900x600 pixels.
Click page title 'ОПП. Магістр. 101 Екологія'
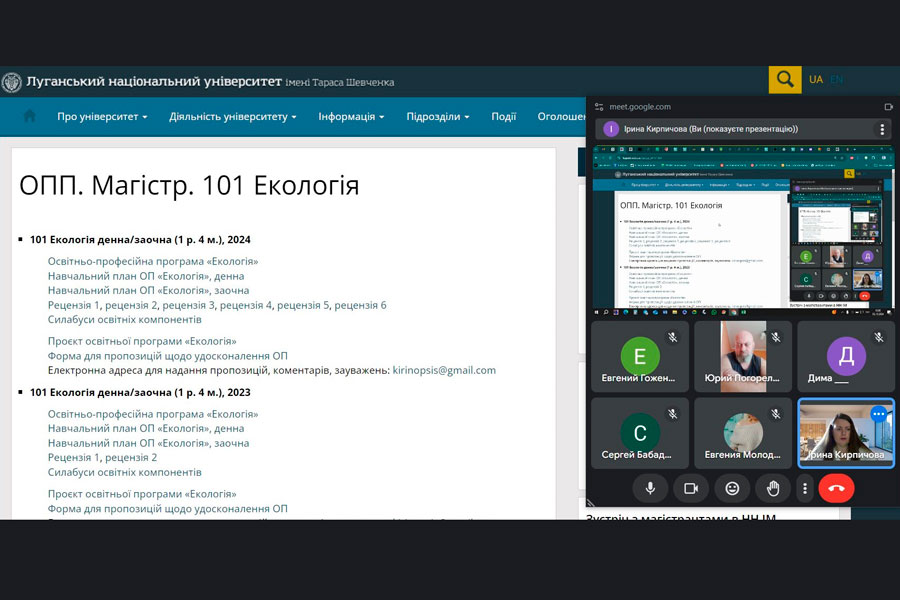[189, 185]
